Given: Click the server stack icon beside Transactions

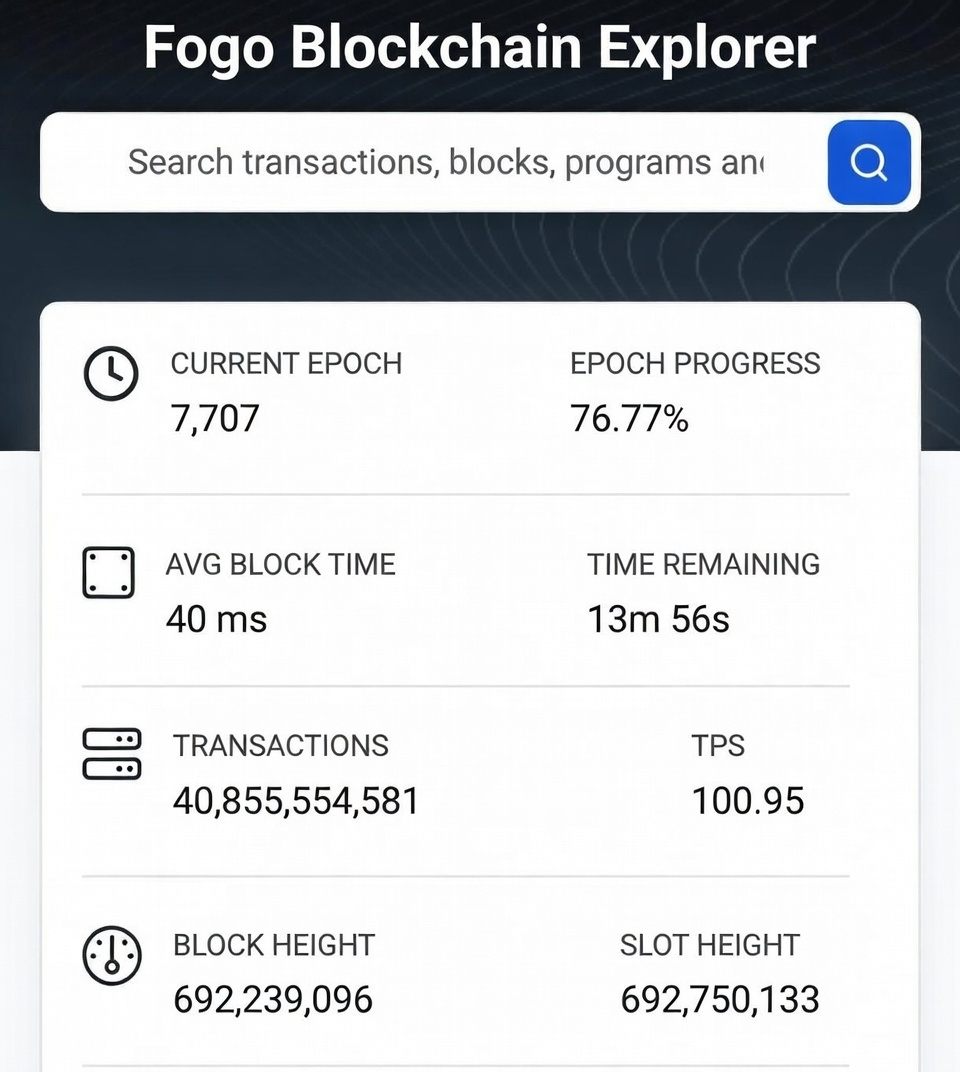Looking at the screenshot, I should pos(111,753).
